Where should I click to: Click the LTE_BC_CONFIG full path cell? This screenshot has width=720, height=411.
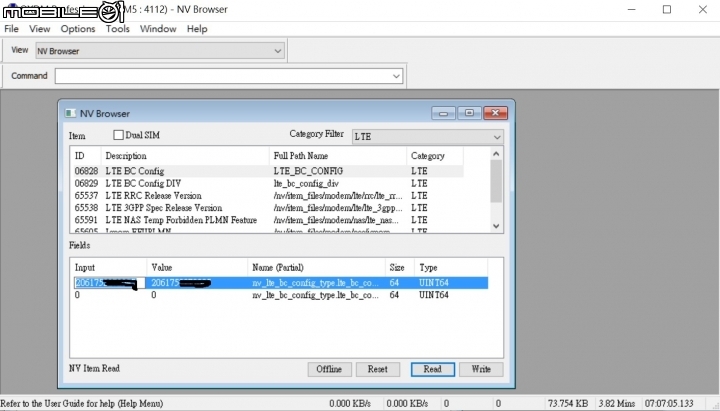click(308, 171)
